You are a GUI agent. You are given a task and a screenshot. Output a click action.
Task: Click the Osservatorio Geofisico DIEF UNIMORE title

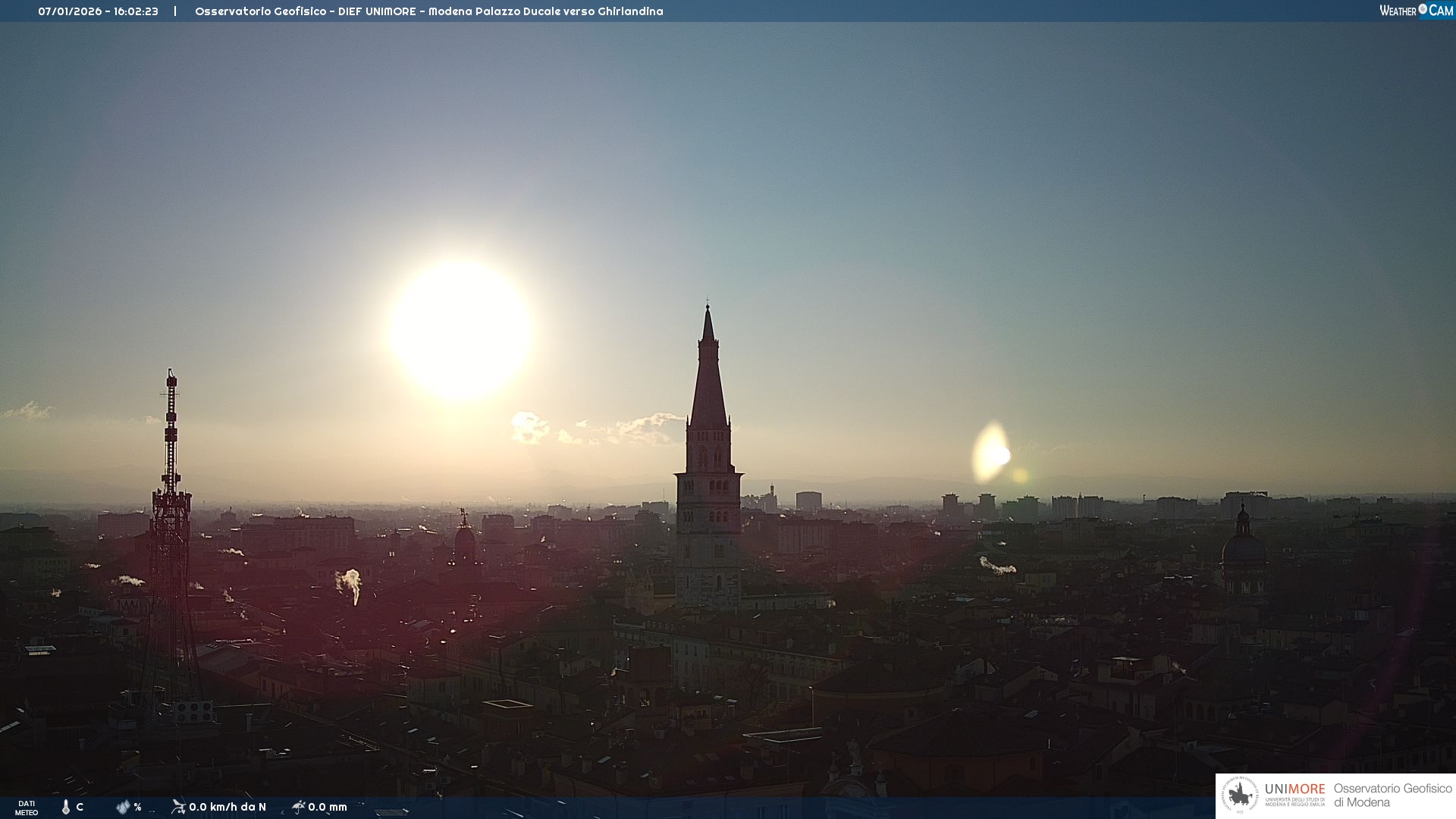point(428,11)
